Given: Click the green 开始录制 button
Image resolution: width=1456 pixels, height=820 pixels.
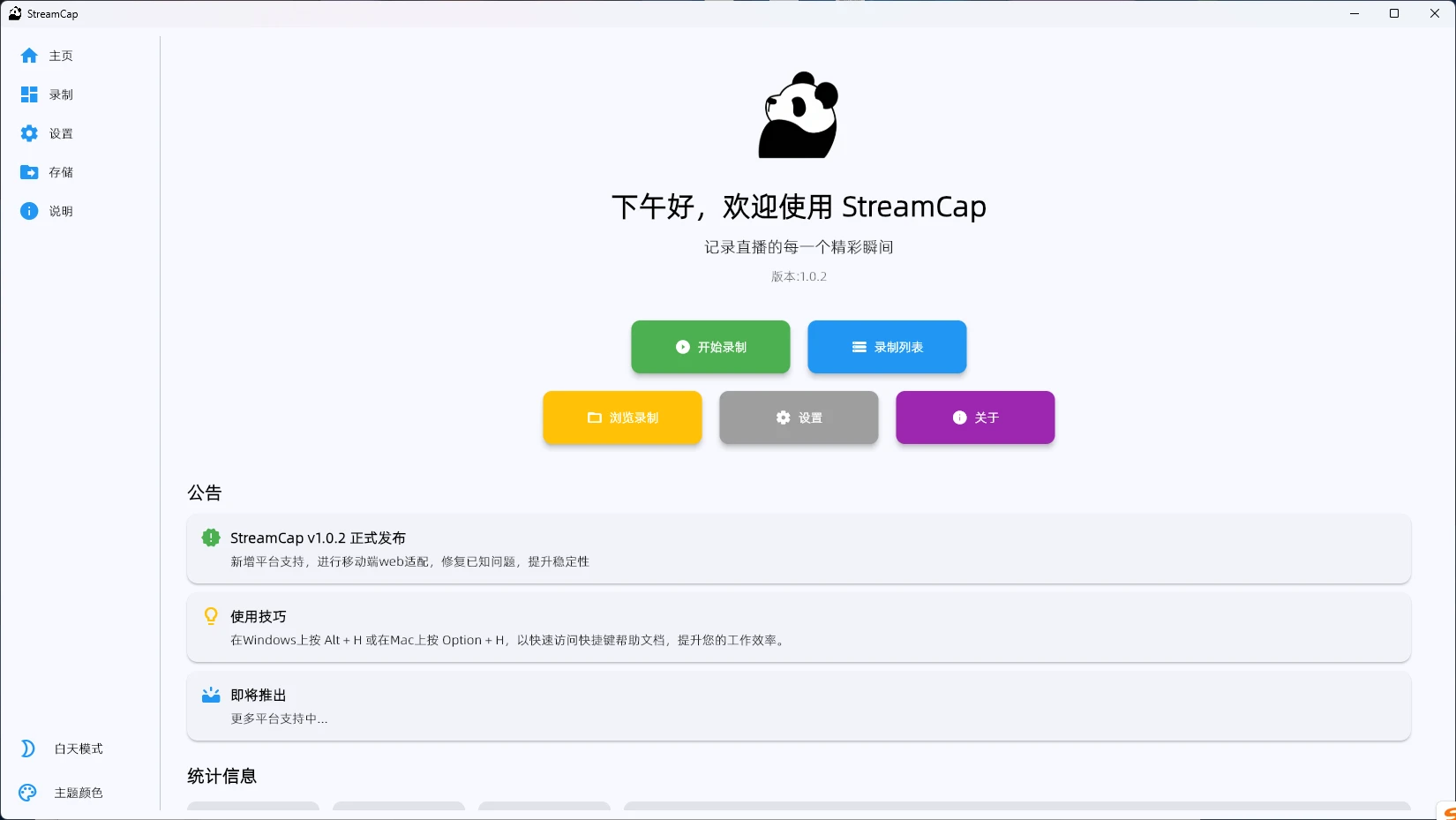Looking at the screenshot, I should (710, 347).
